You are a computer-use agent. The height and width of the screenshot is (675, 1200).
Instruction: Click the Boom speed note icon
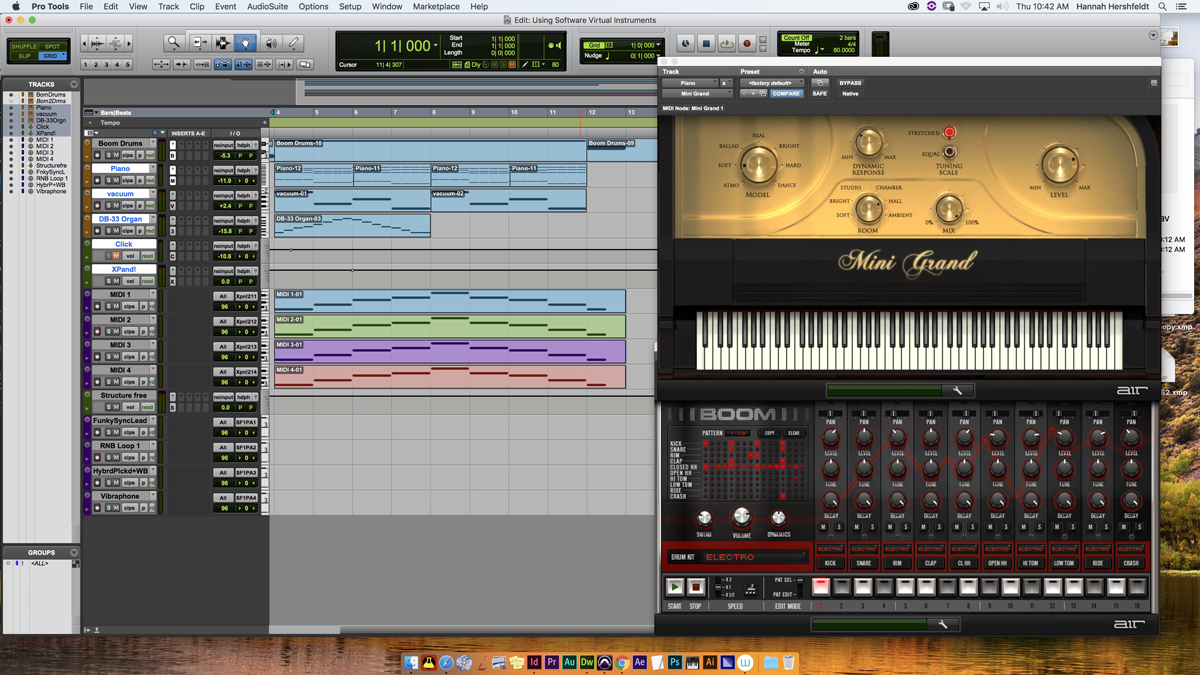tap(750, 590)
